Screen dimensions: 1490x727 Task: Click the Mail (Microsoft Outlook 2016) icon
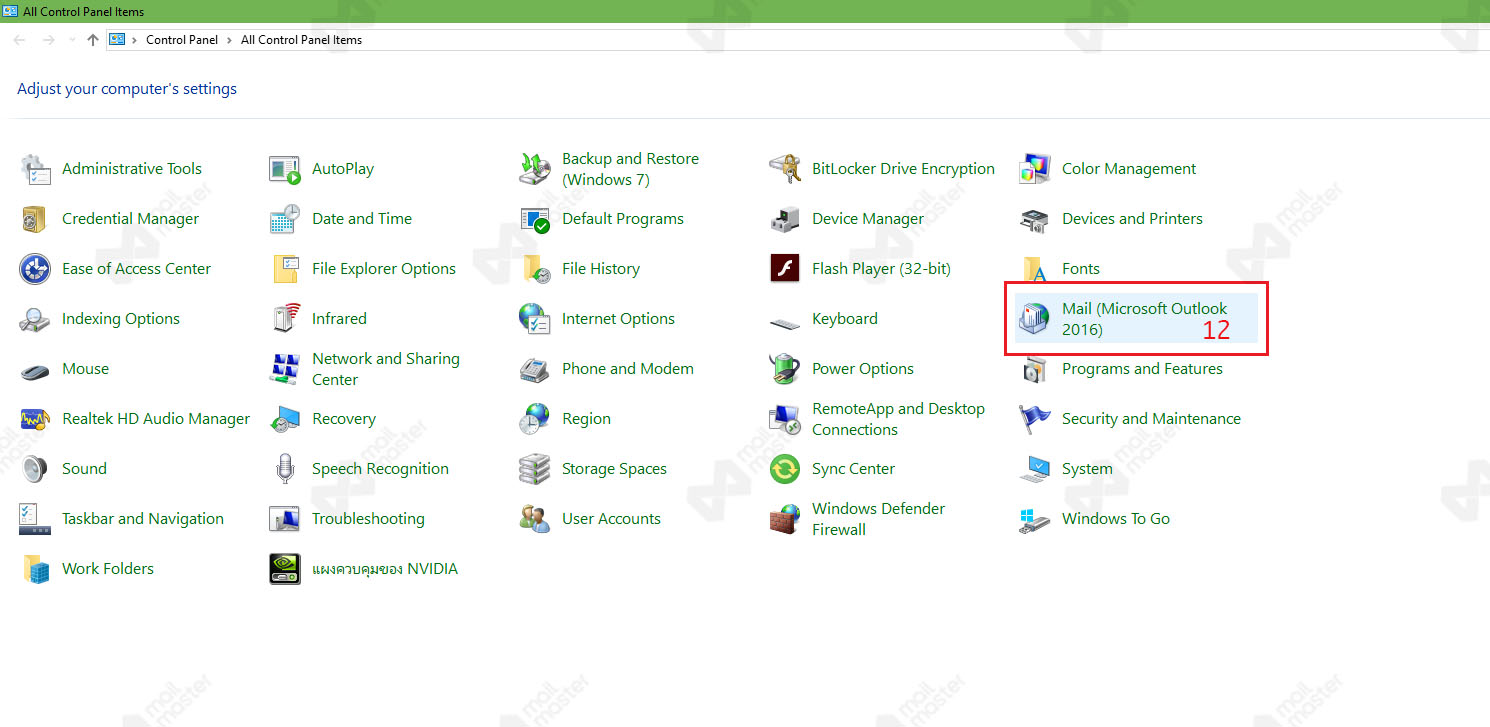(1035, 319)
